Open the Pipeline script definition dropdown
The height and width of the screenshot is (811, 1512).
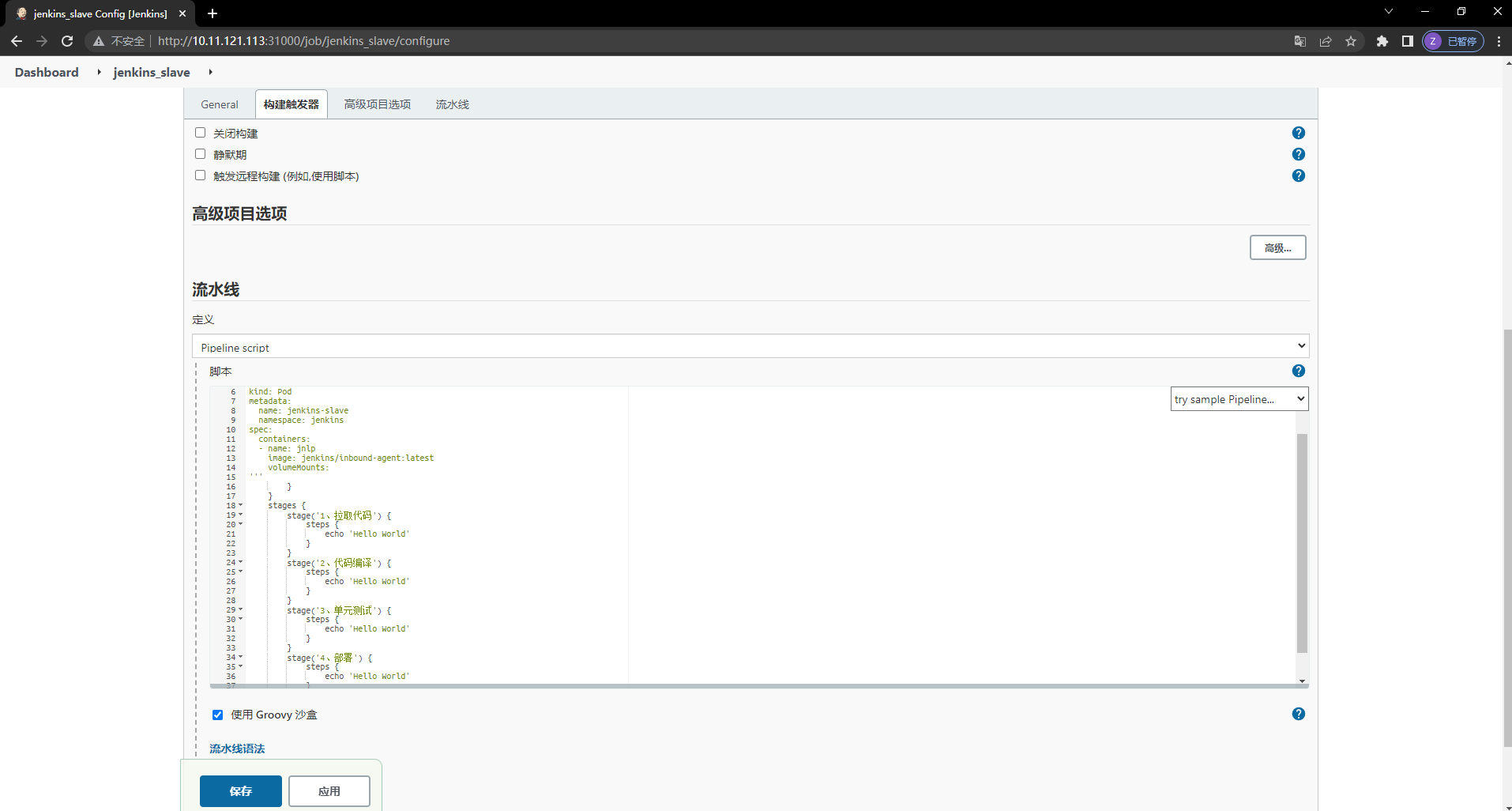750,346
